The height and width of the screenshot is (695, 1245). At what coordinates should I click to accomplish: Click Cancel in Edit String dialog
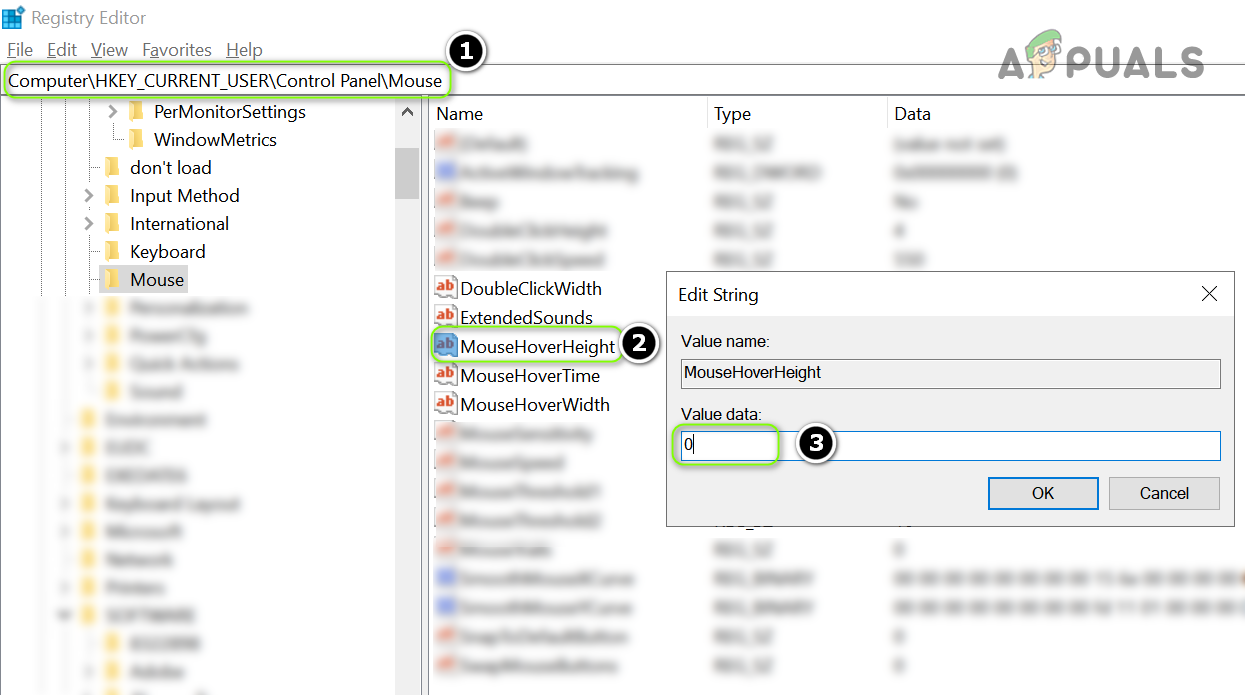1164,493
